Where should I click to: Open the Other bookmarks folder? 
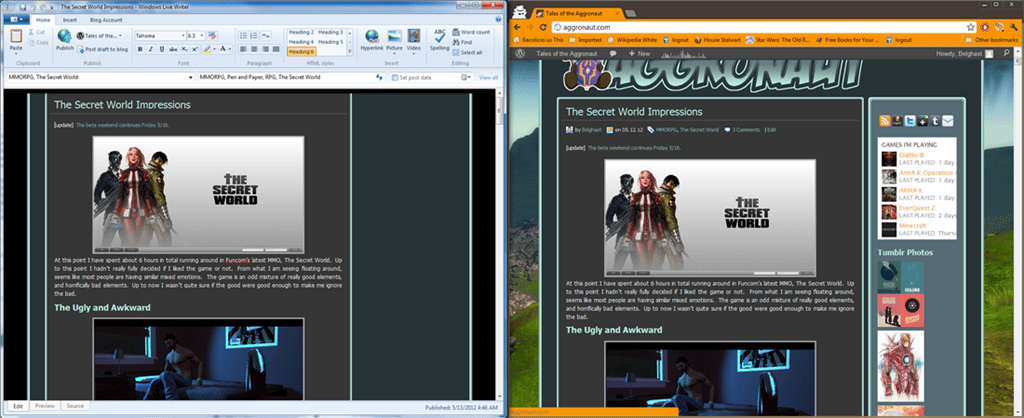(993, 39)
